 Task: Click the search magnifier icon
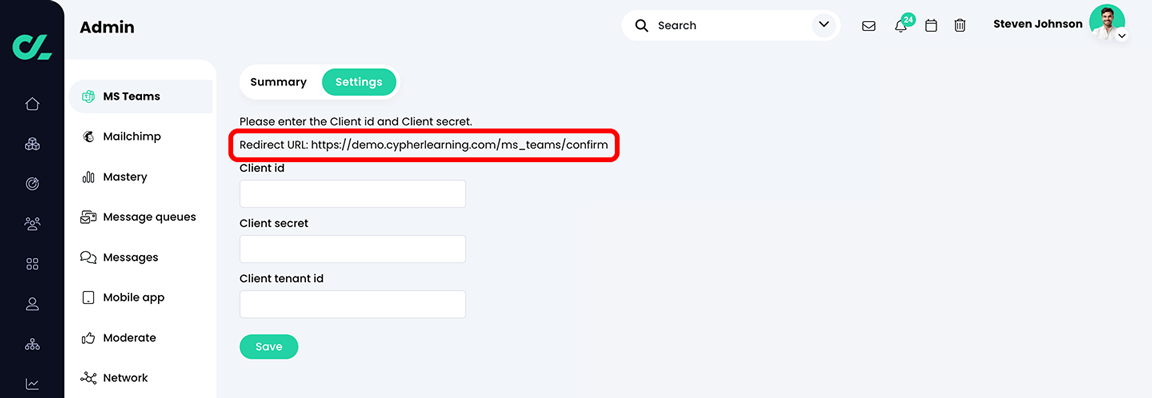click(x=642, y=26)
